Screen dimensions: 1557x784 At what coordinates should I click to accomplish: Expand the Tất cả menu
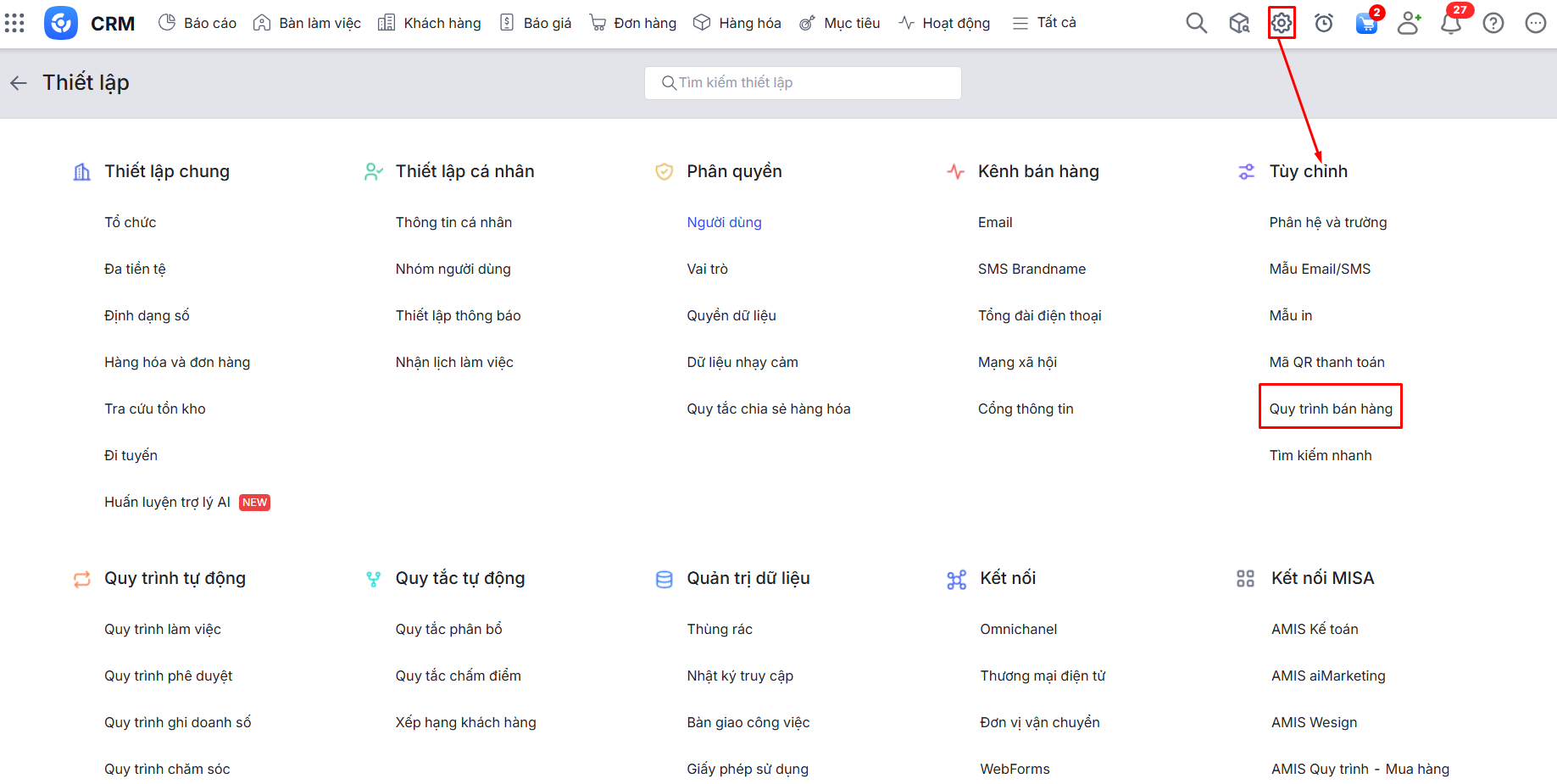point(1044,23)
